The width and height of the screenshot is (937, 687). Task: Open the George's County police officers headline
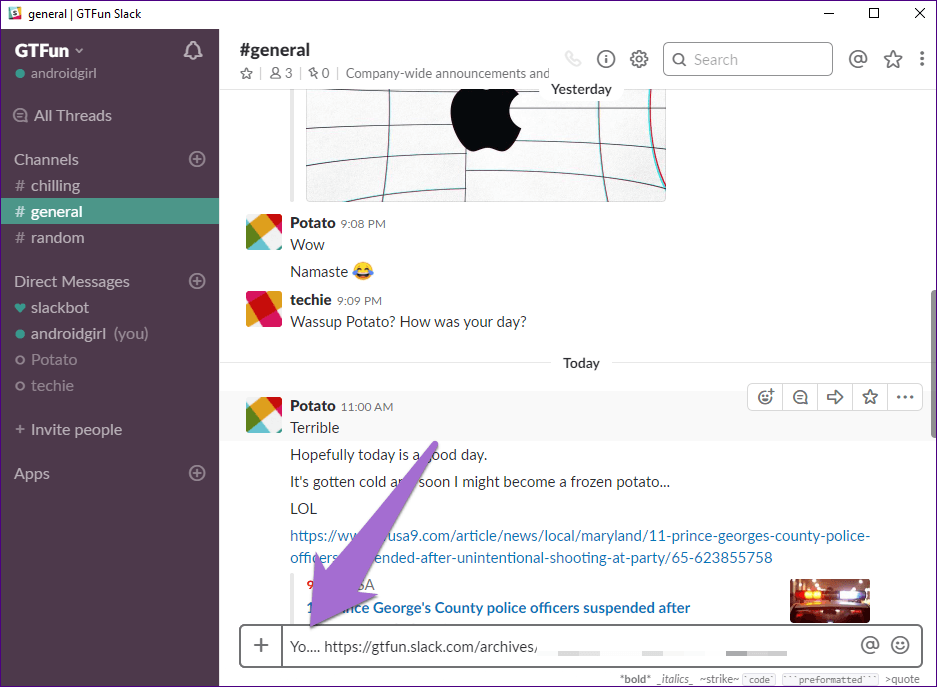click(498, 608)
